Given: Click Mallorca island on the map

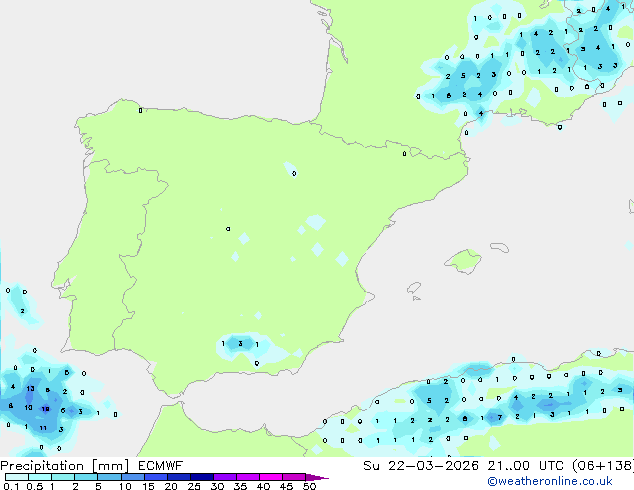Looking at the screenshot, I should [463, 262].
